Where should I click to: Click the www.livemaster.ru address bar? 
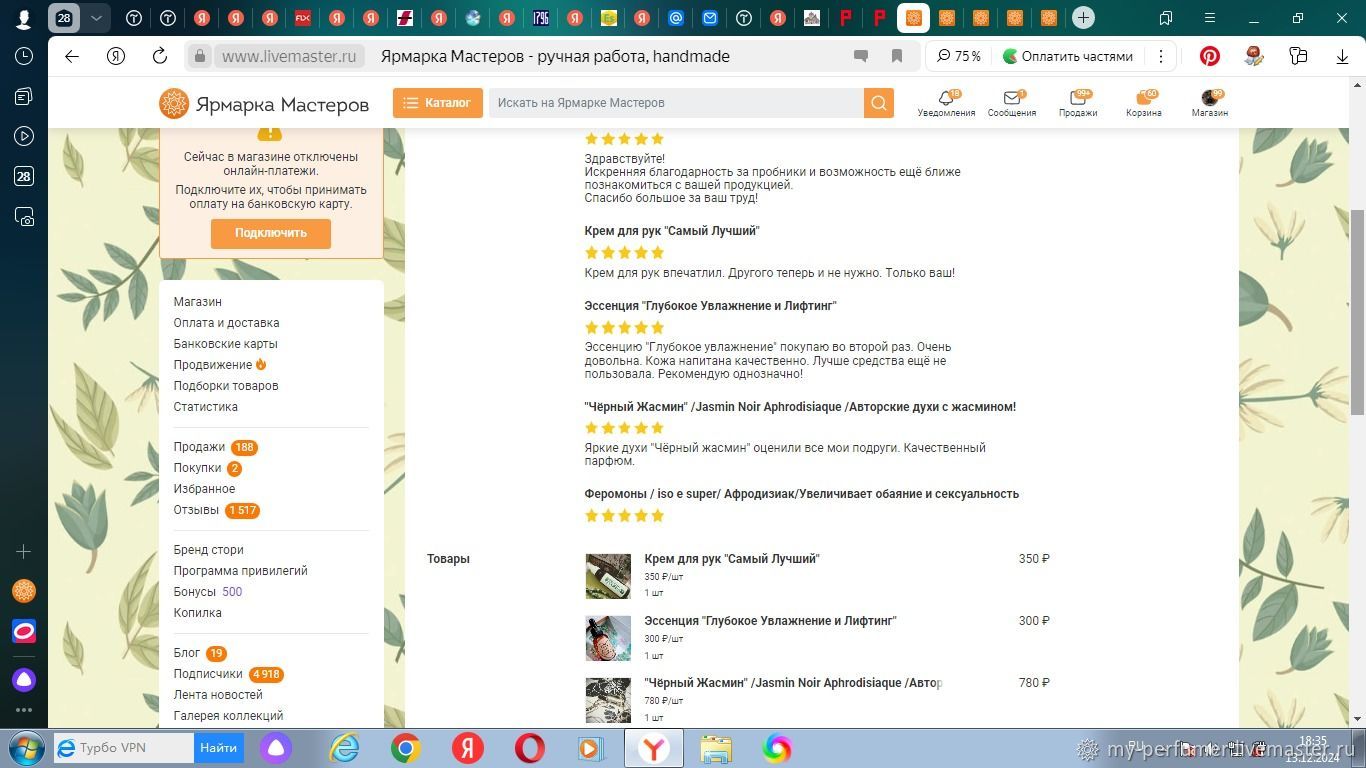pyautogui.click(x=289, y=57)
